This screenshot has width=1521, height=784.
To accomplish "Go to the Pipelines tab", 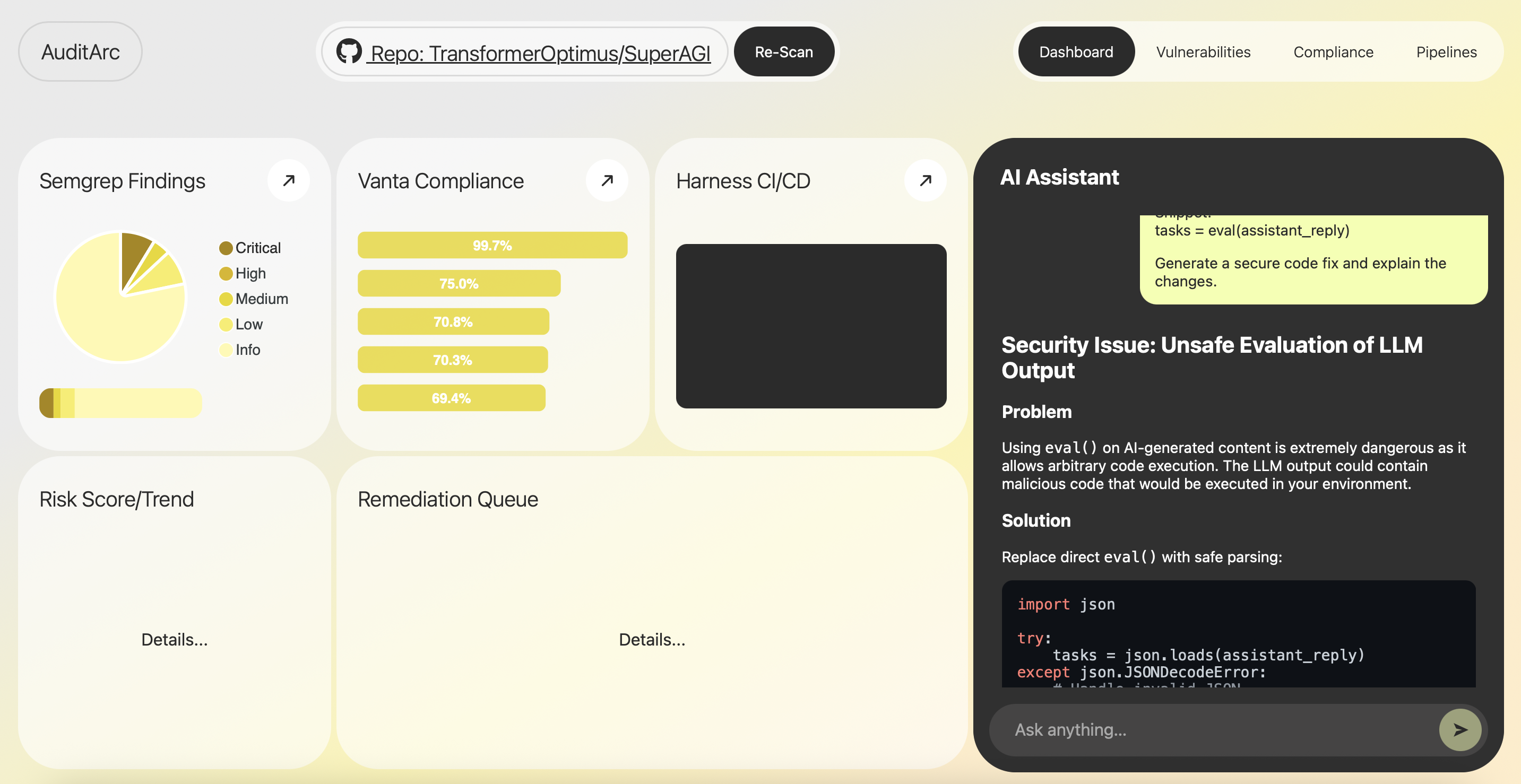I will (1446, 52).
